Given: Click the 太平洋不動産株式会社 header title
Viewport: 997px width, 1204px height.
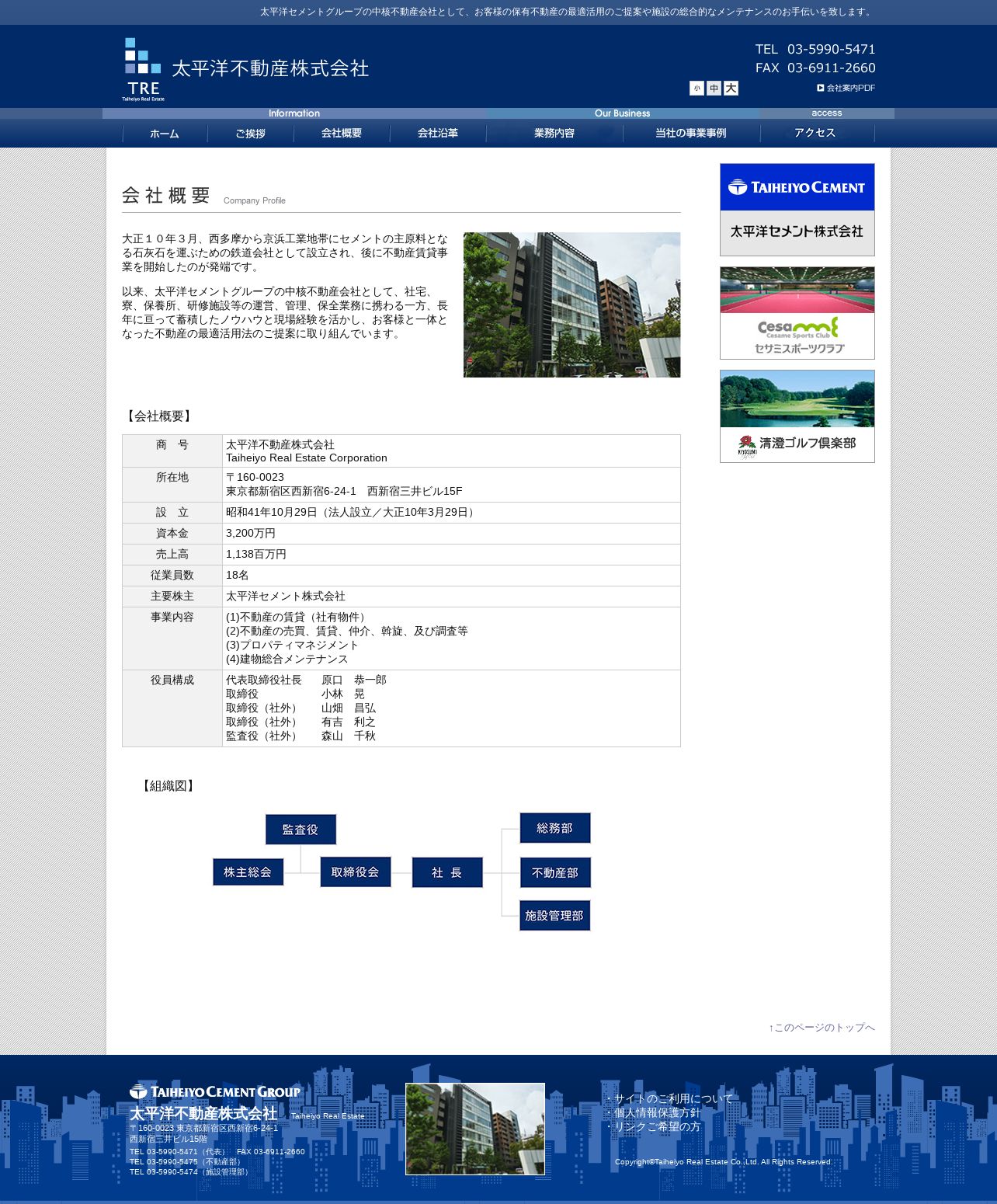Looking at the screenshot, I should [270, 68].
